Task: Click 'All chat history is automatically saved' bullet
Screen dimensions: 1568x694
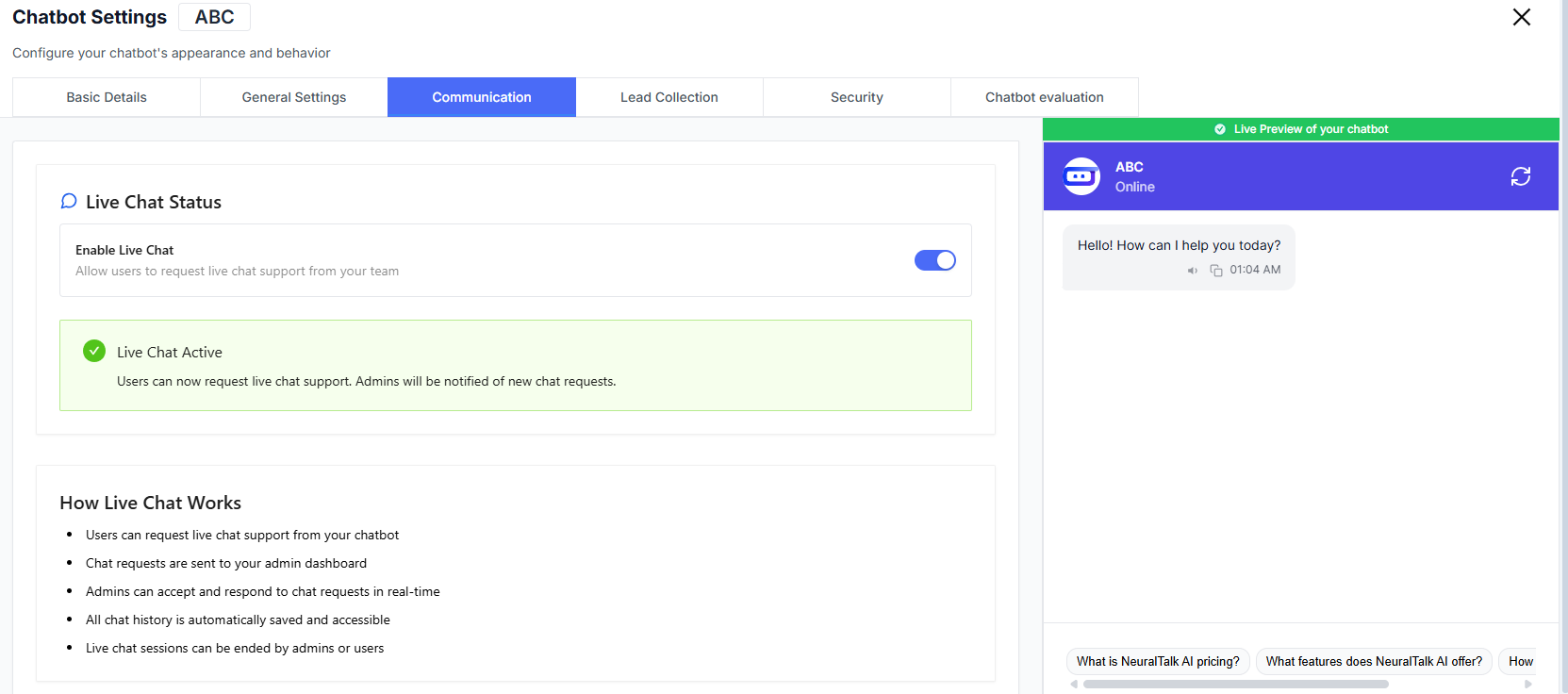Action: pyautogui.click(x=238, y=620)
